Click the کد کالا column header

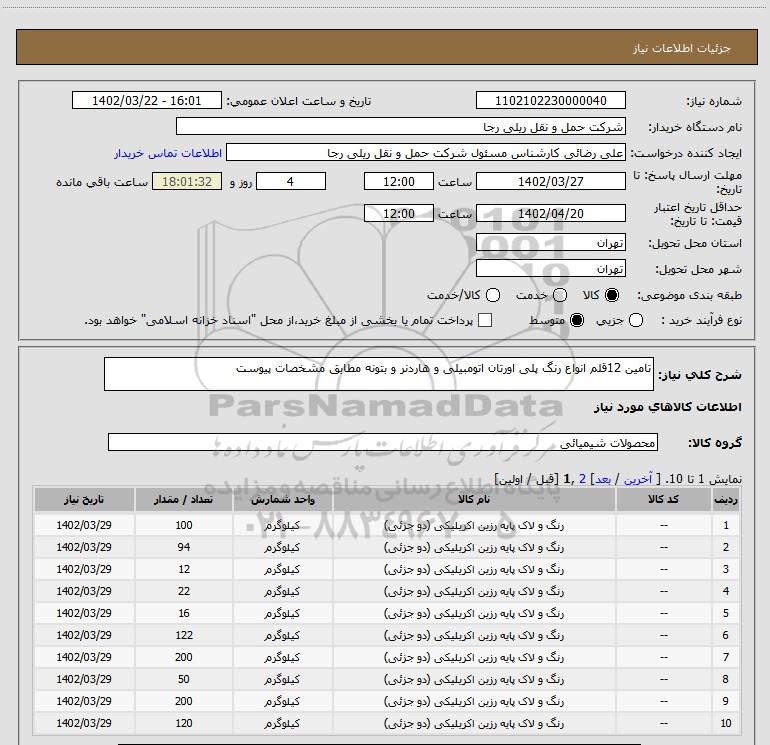click(x=663, y=499)
